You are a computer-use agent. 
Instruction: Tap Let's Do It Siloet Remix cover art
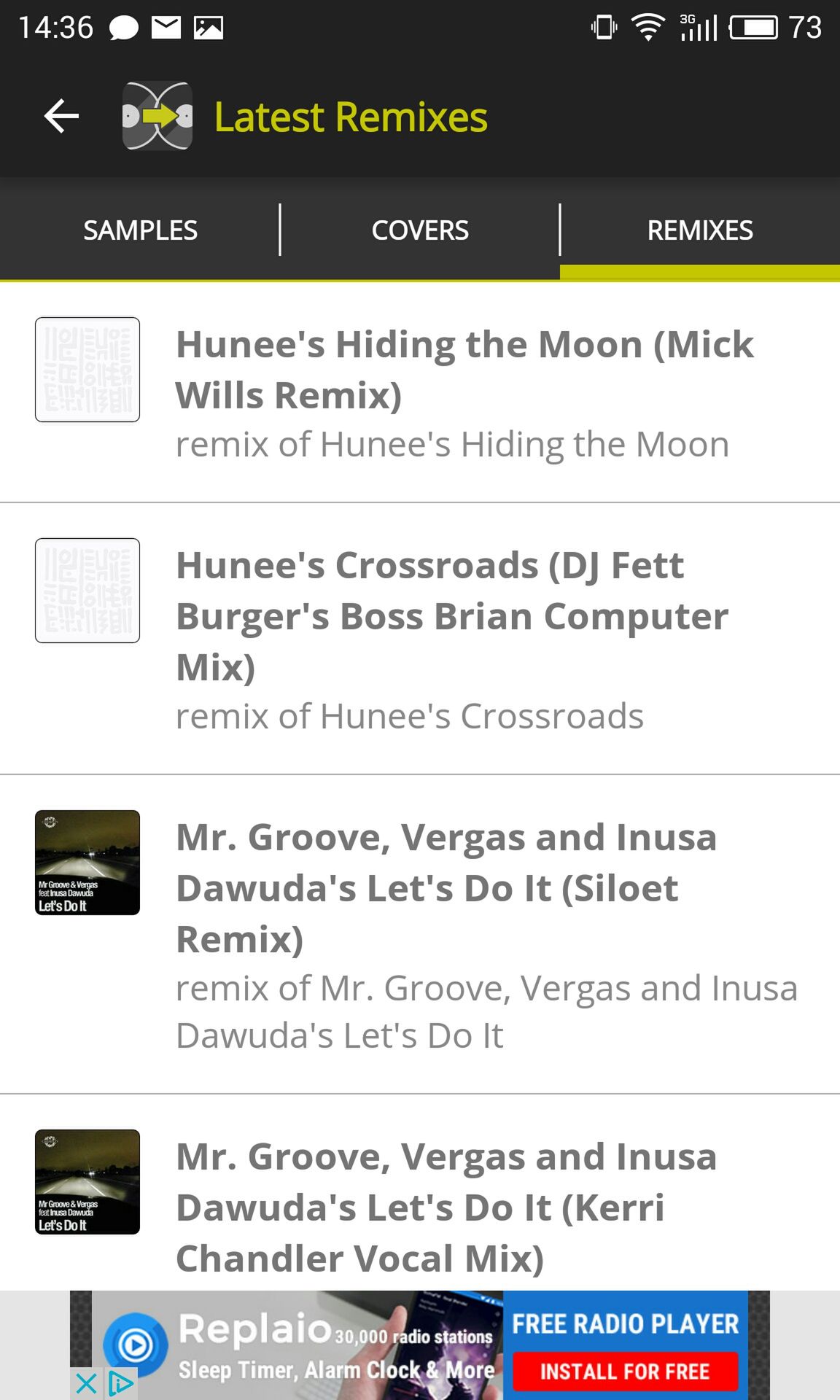(87, 863)
